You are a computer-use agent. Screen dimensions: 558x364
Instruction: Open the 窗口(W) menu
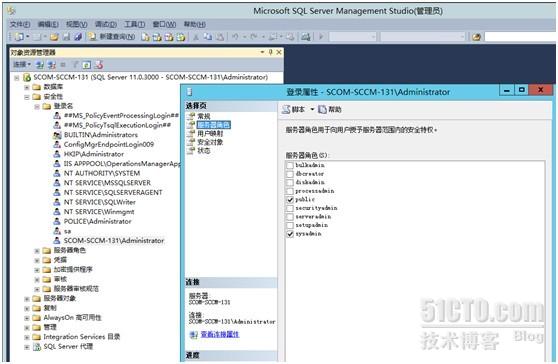coord(164,24)
